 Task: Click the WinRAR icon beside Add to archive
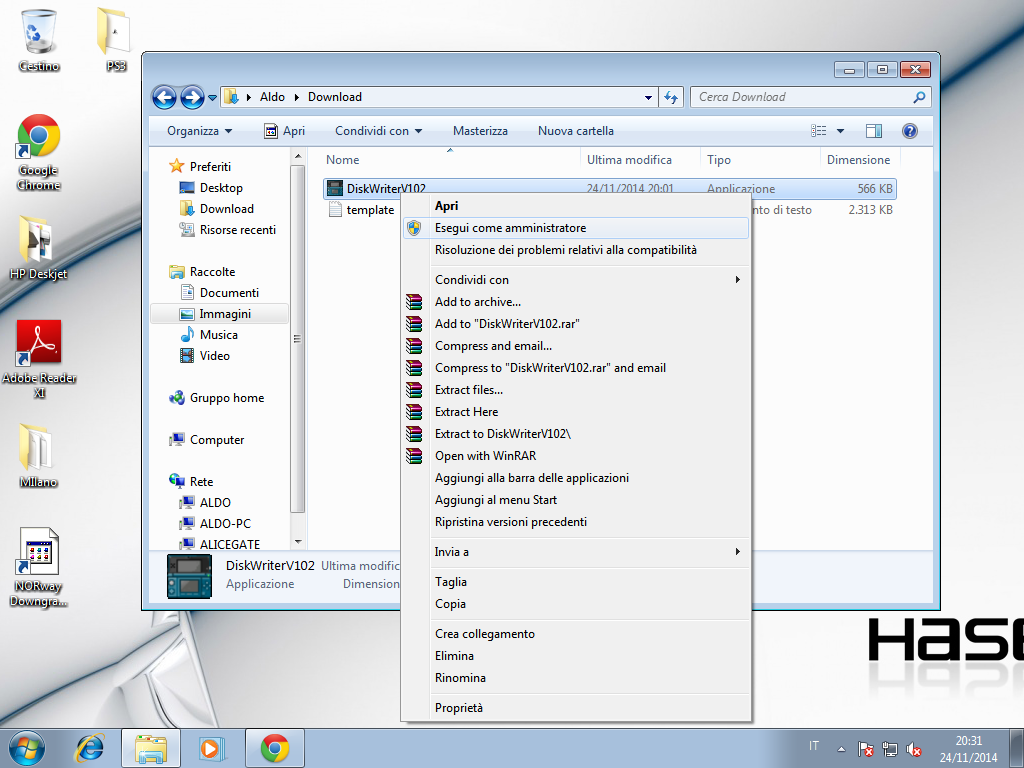(x=414, y=302)
